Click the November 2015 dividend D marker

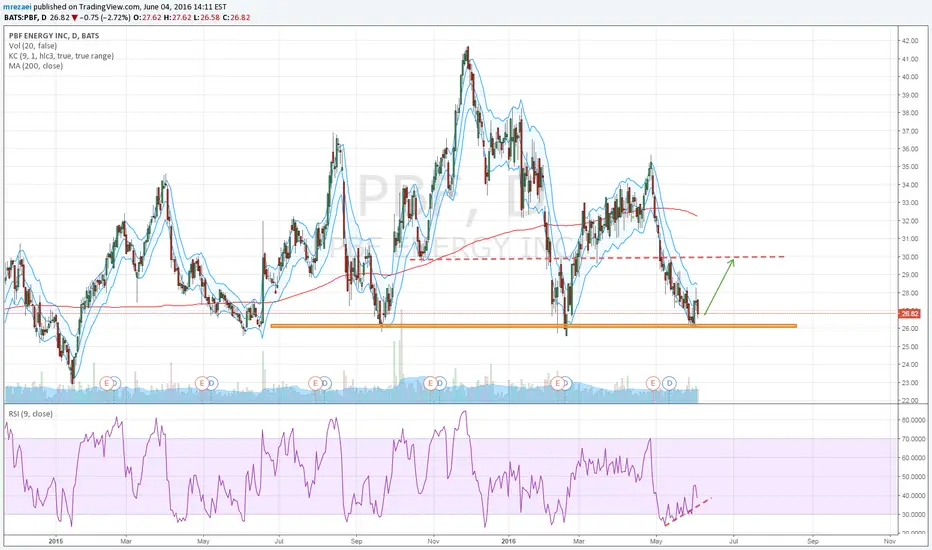(x=440, y=383)
